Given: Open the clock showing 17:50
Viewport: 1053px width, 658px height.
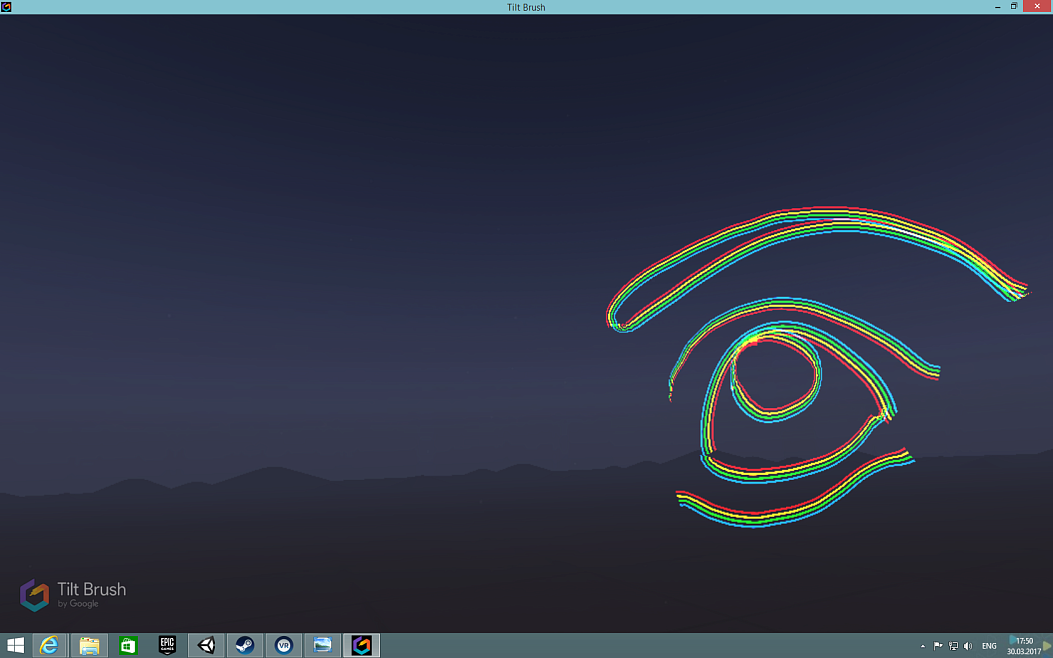Looking at the screenshot, I should [x=1023, y=646].
